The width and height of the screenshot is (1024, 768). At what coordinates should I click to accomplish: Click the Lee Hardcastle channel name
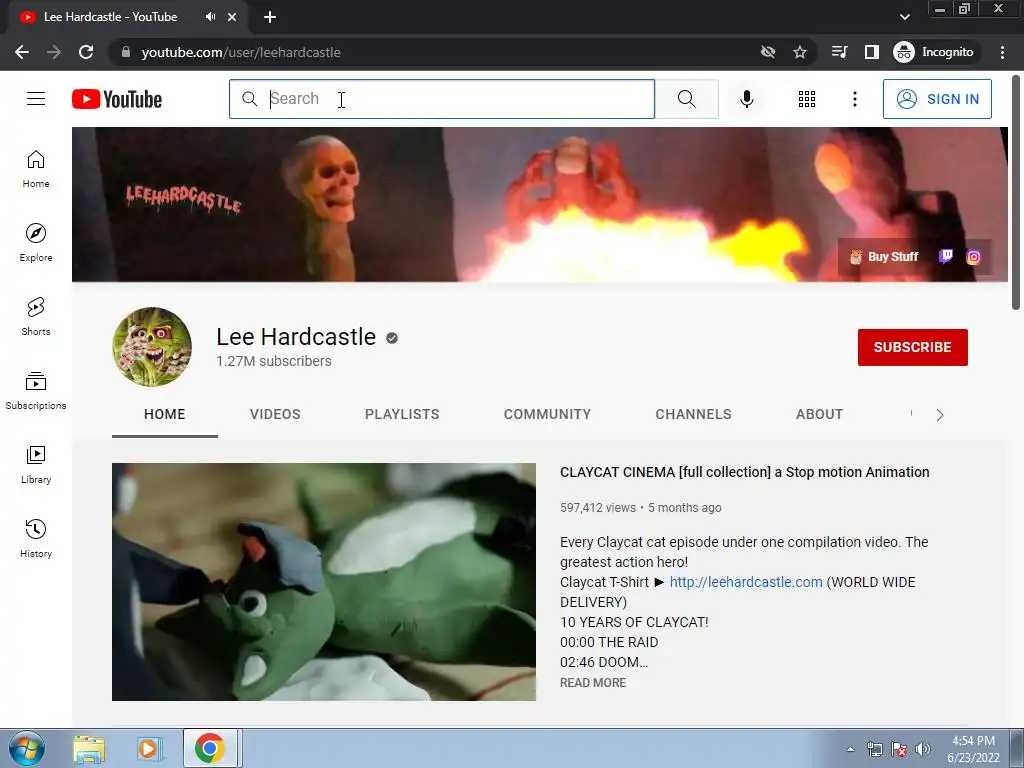pos(296,337)
